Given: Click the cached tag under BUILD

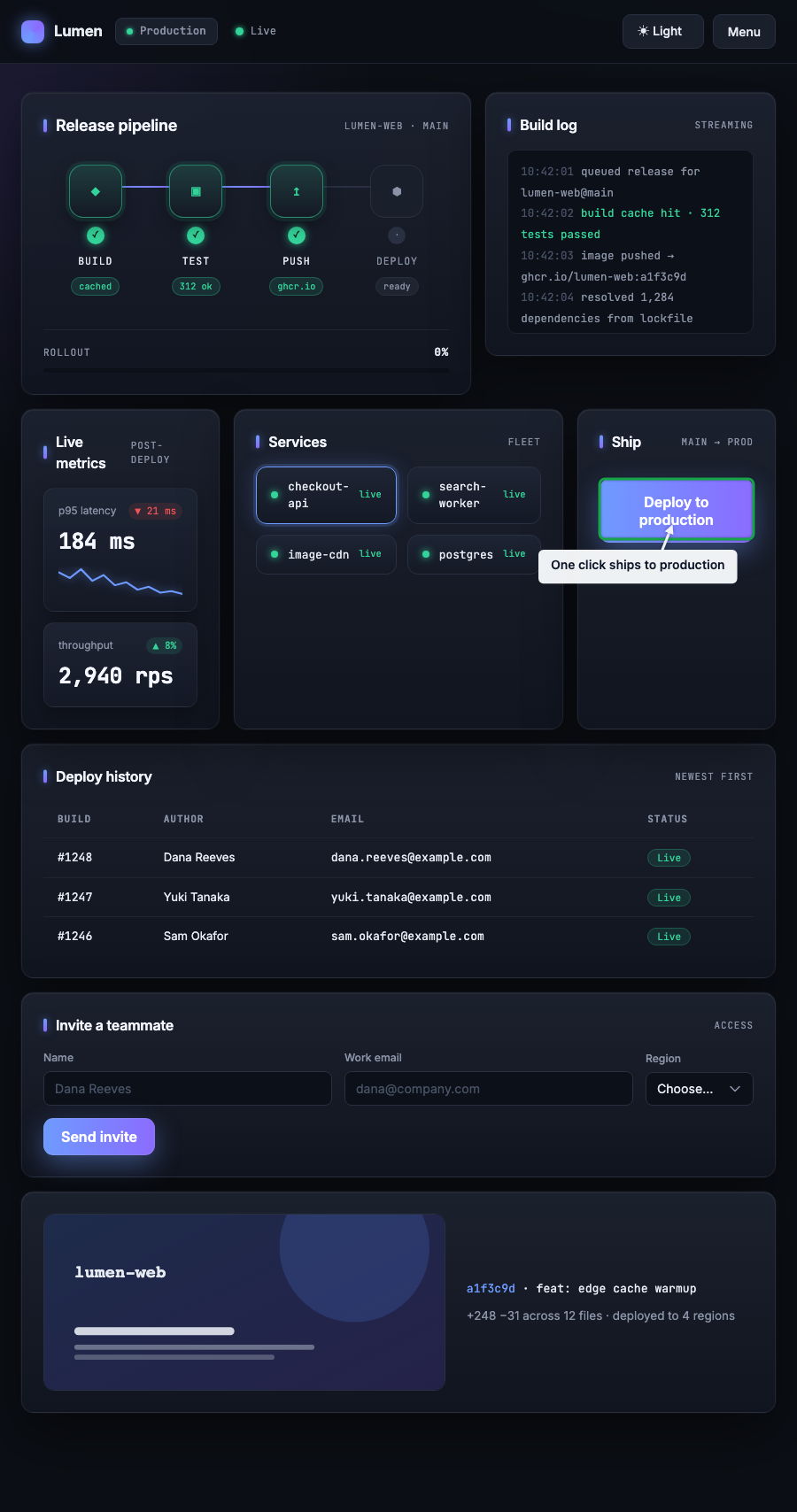Looking at the screenshot, I should click(x=96, y=287).
